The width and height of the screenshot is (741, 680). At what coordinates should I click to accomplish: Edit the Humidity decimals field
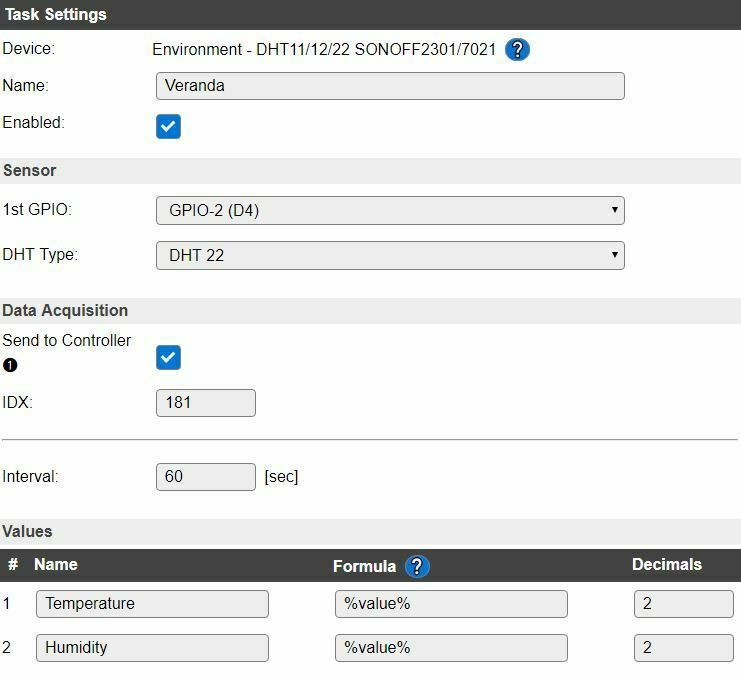(683, 648)
